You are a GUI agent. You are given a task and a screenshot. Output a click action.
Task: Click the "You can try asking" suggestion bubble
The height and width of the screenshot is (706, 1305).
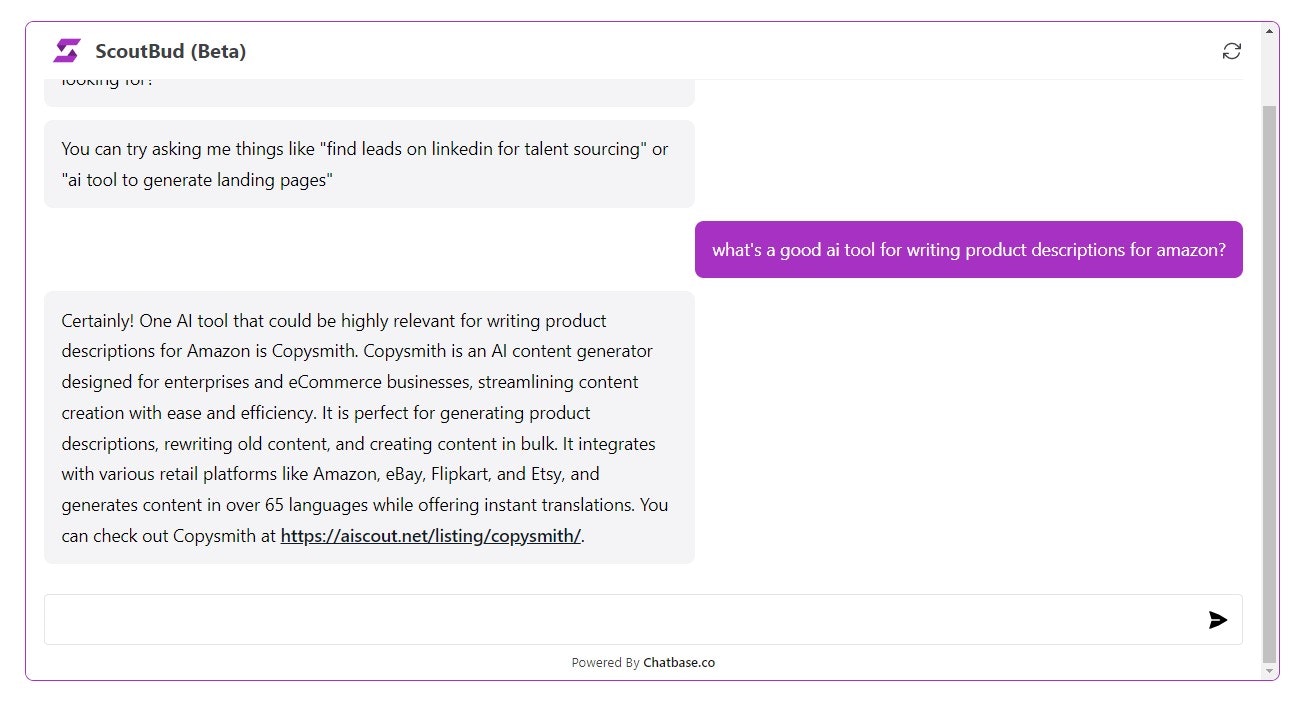click(368, 164)
